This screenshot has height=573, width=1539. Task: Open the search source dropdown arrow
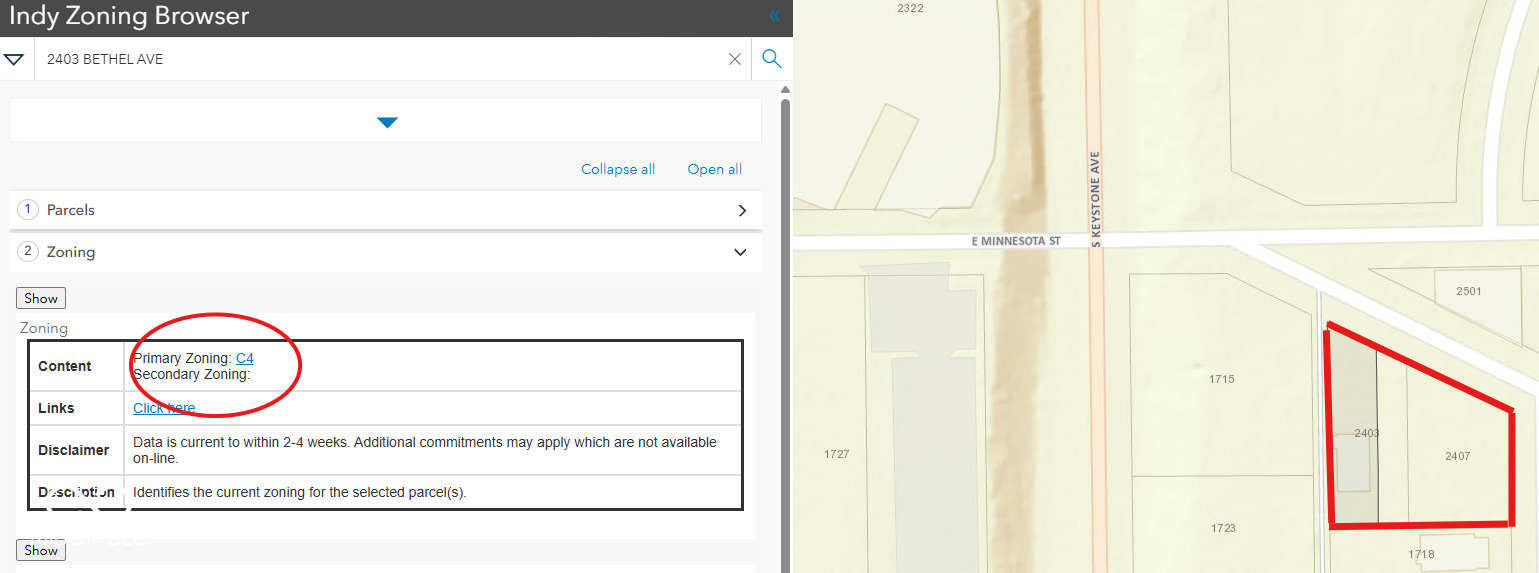click(x=14, y=59)
